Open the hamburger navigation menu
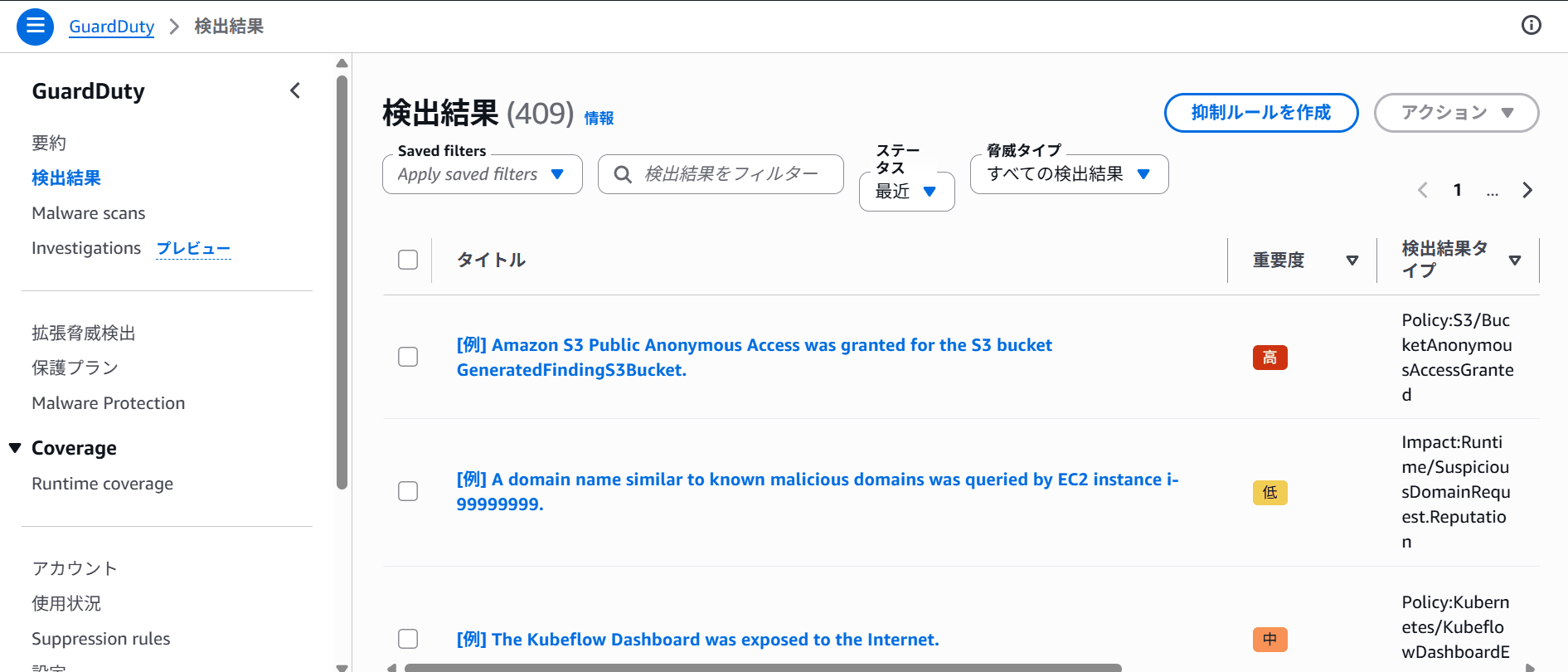The width and height of the screenshot is (1568, 672). click(x=35, y=27)
